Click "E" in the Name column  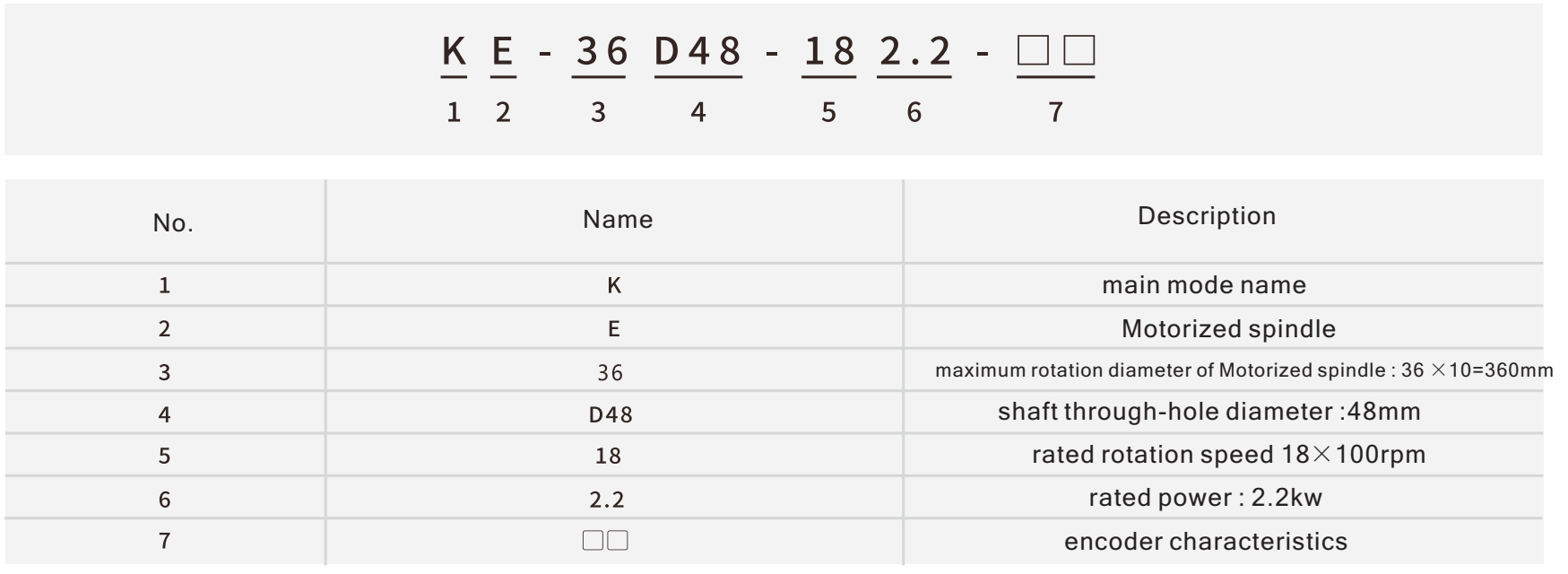pyautogui.click(x=614, y=329)
